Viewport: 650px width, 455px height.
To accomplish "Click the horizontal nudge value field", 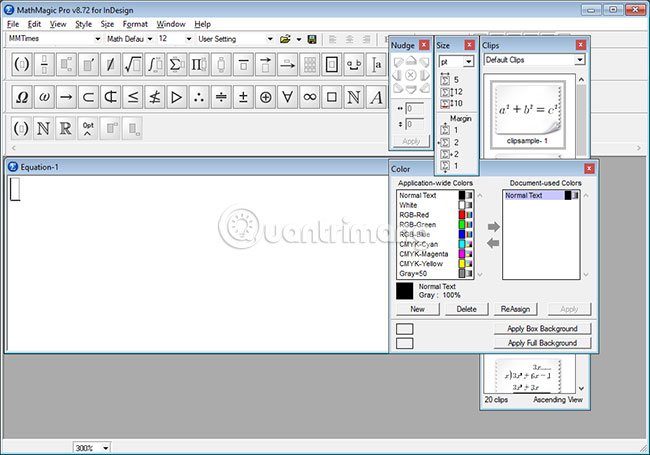I will [415, 109].
